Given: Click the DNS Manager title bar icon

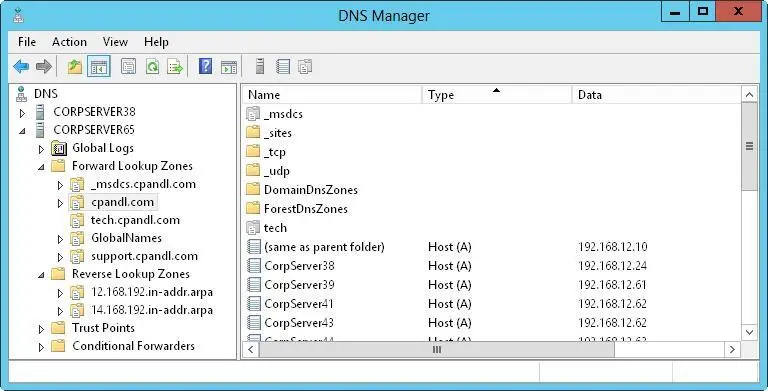Looking at the screenshot, I should click(19, 15).
